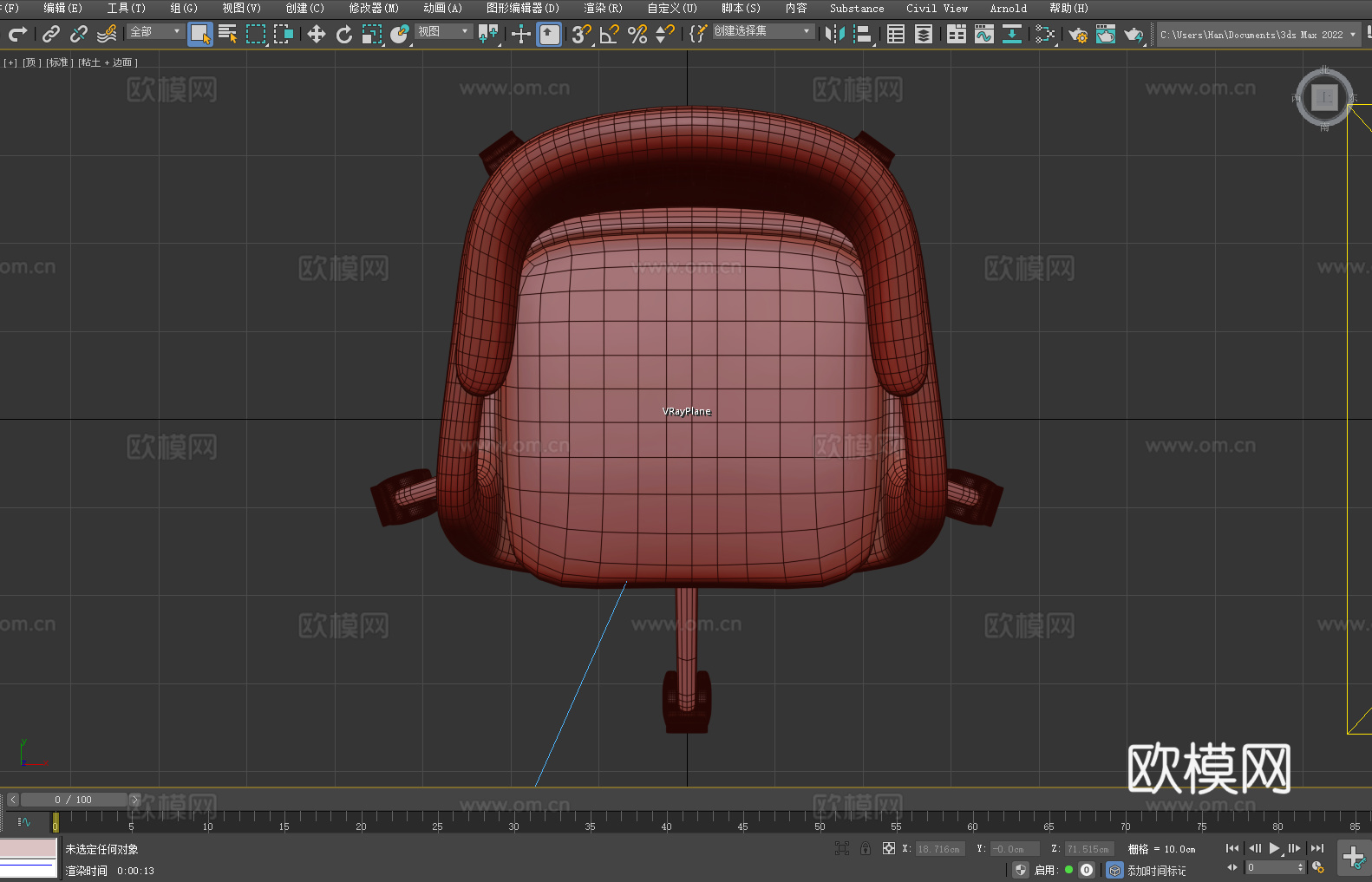Step to next frame
Image resolution: width=1372 pixels, height=882 pixels.
(x=1295, y=848)
